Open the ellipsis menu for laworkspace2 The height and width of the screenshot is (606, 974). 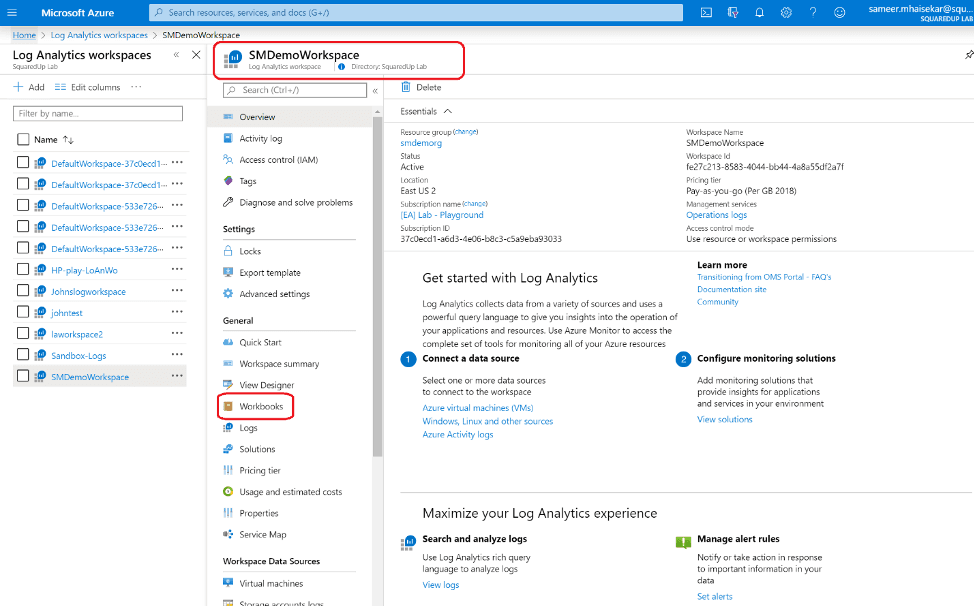(177, 333)
